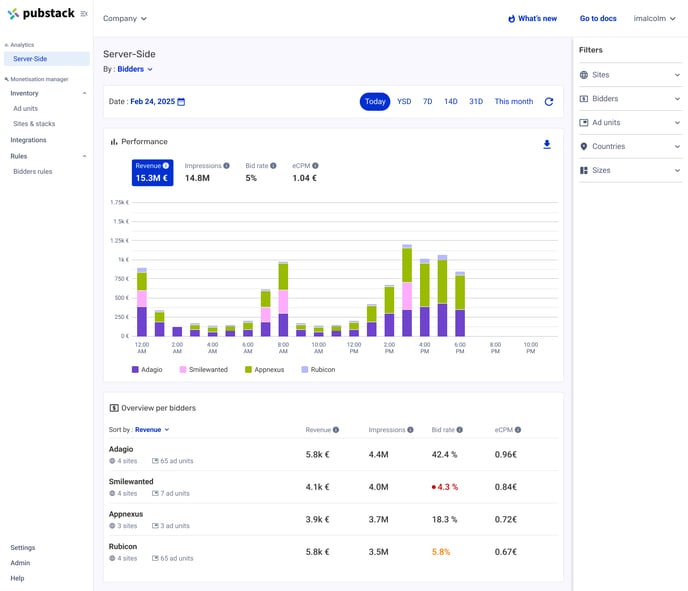Select the Revenue metric card
The image size is (688, 591).
click(x=152, y=173)
